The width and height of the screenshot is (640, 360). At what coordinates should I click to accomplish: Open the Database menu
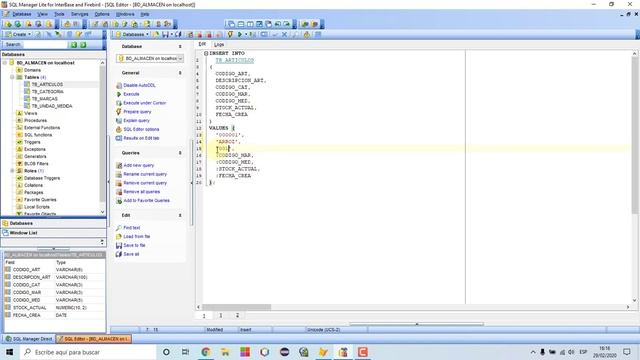[22, 14]
